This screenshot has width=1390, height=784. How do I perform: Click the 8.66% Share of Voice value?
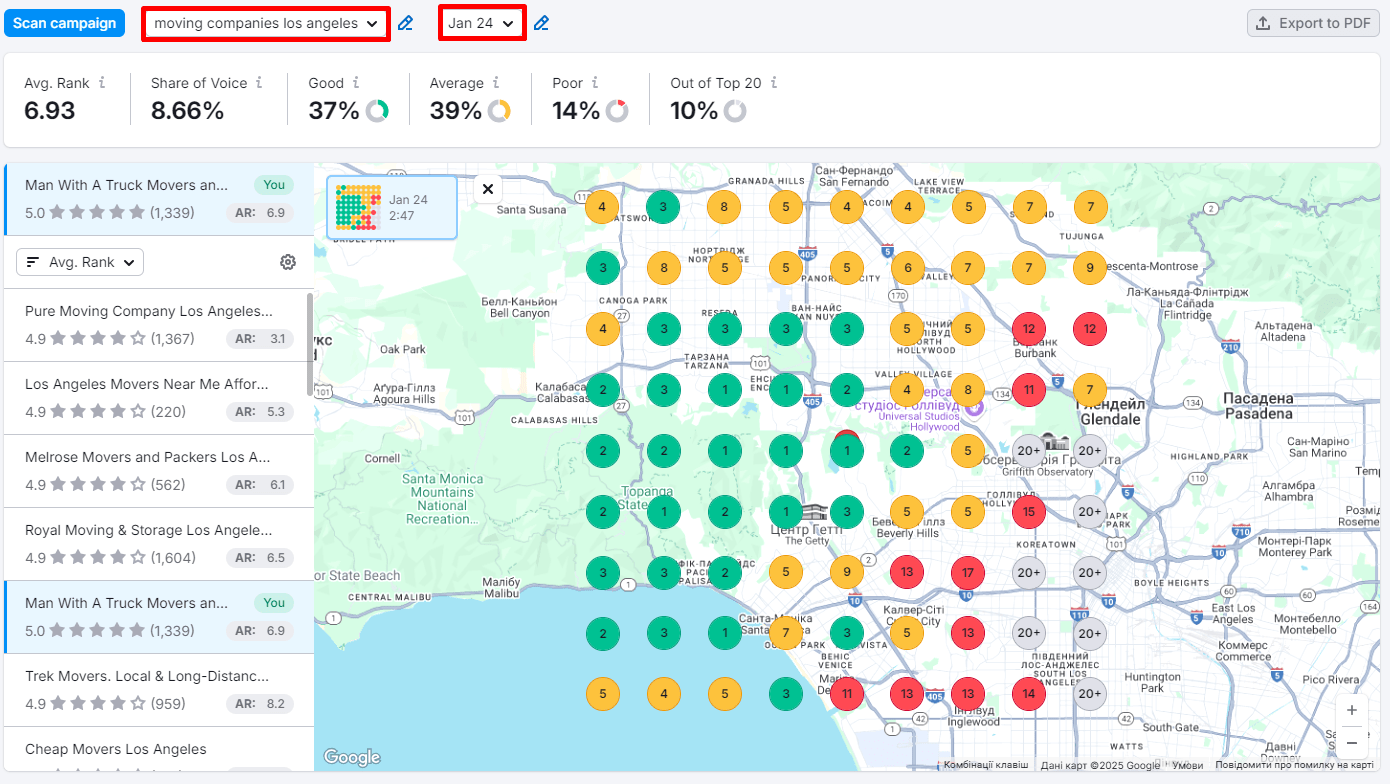click(187, 111)
